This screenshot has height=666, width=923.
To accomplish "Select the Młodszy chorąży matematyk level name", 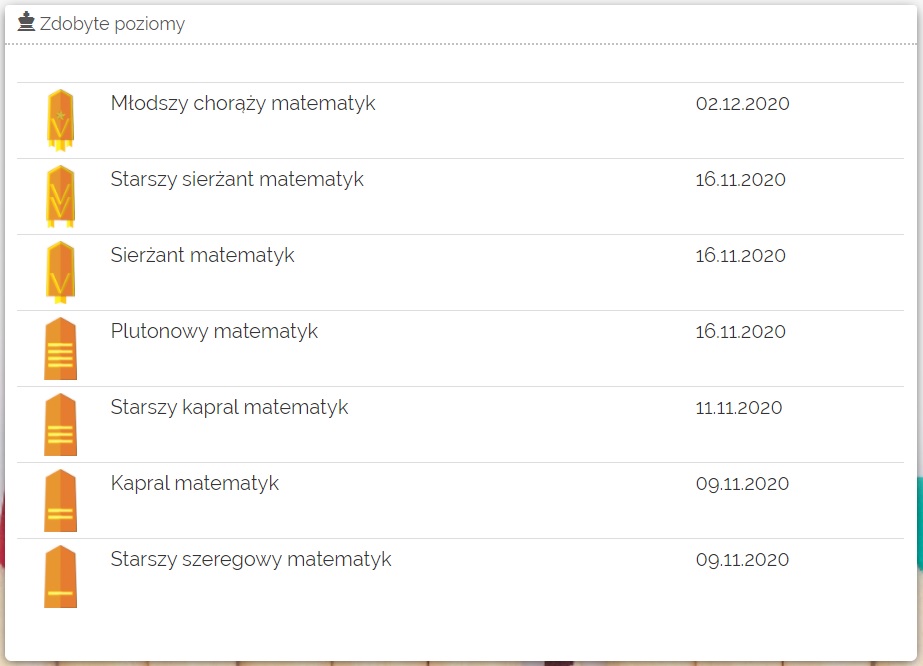I will [x=243, y=103].
